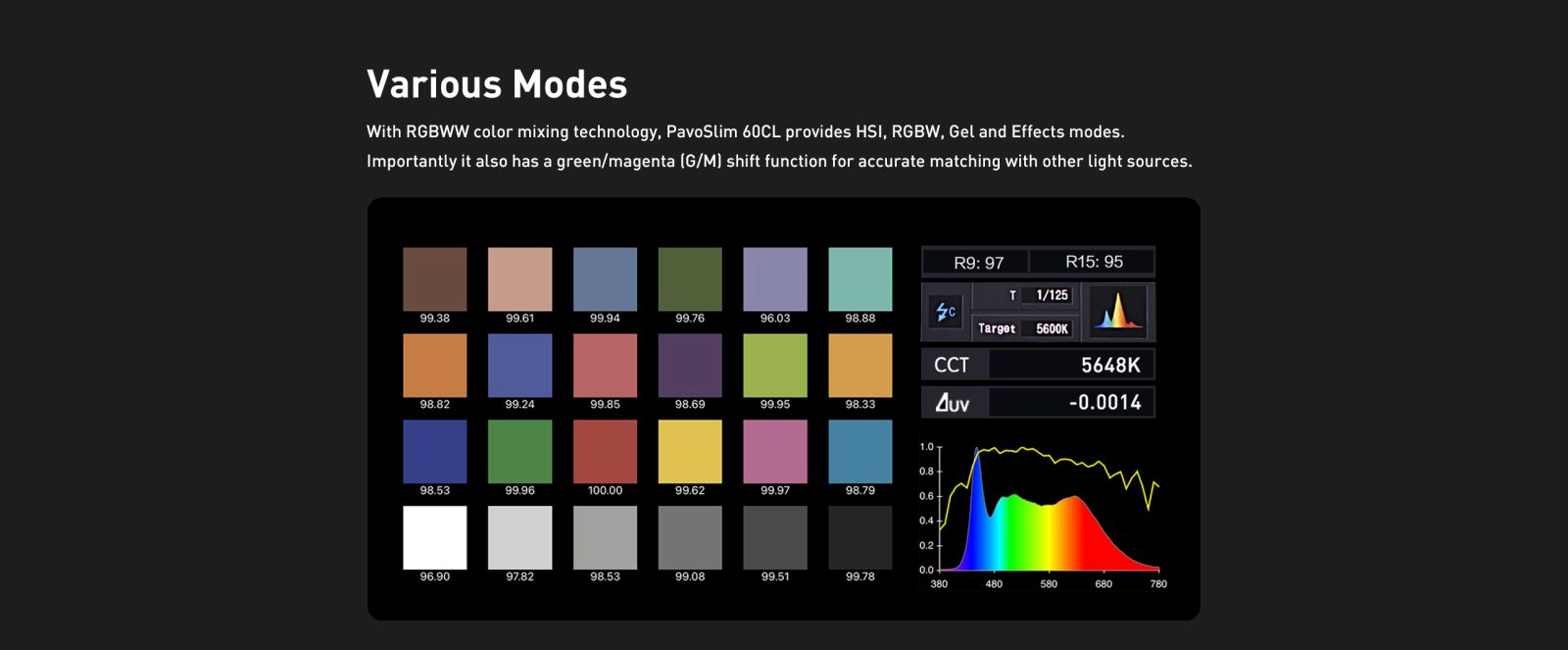The image size is (1568, 650).
Task: Select the teal swatch labeled 98.88
Action: pos(860,279)
